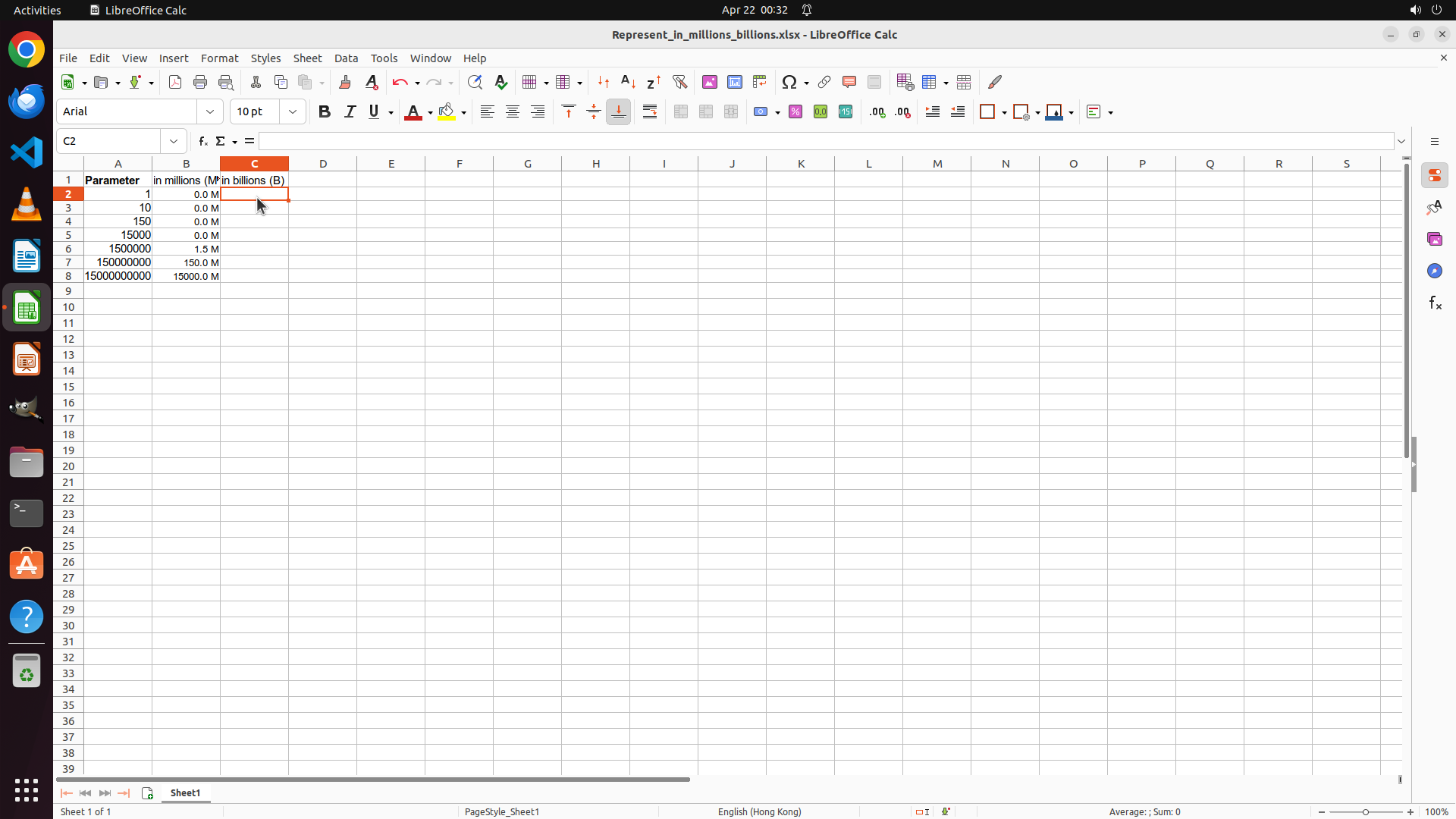This screenshot has height=819, width=1456.
Task: Select the Sheet1 tab
Action: [x=185, y=792]
